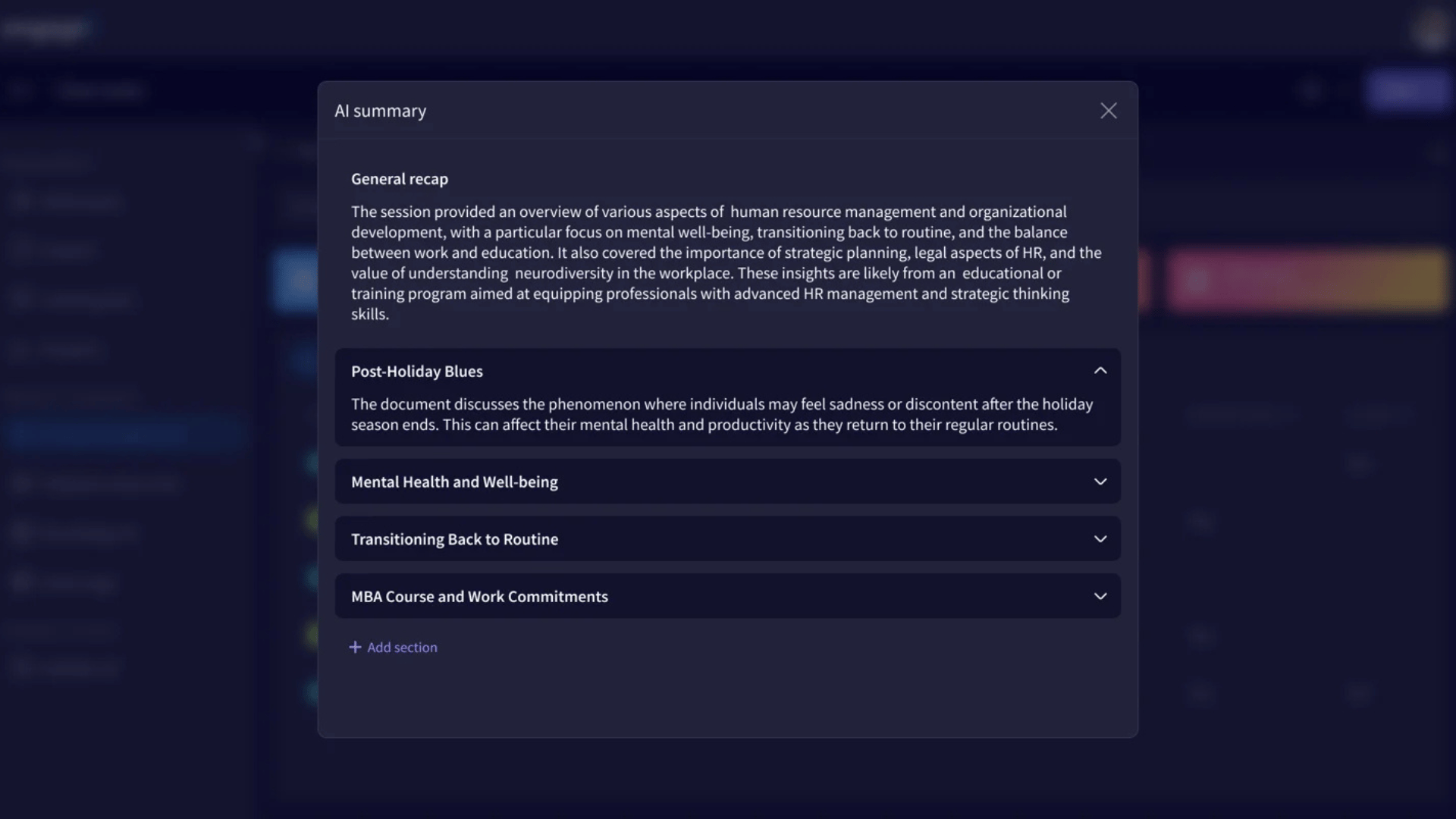Viewport: 1456px width, 819px height.
Task: Expand Transitioning Back to Routine chevron
Action: pos(1100,539)
